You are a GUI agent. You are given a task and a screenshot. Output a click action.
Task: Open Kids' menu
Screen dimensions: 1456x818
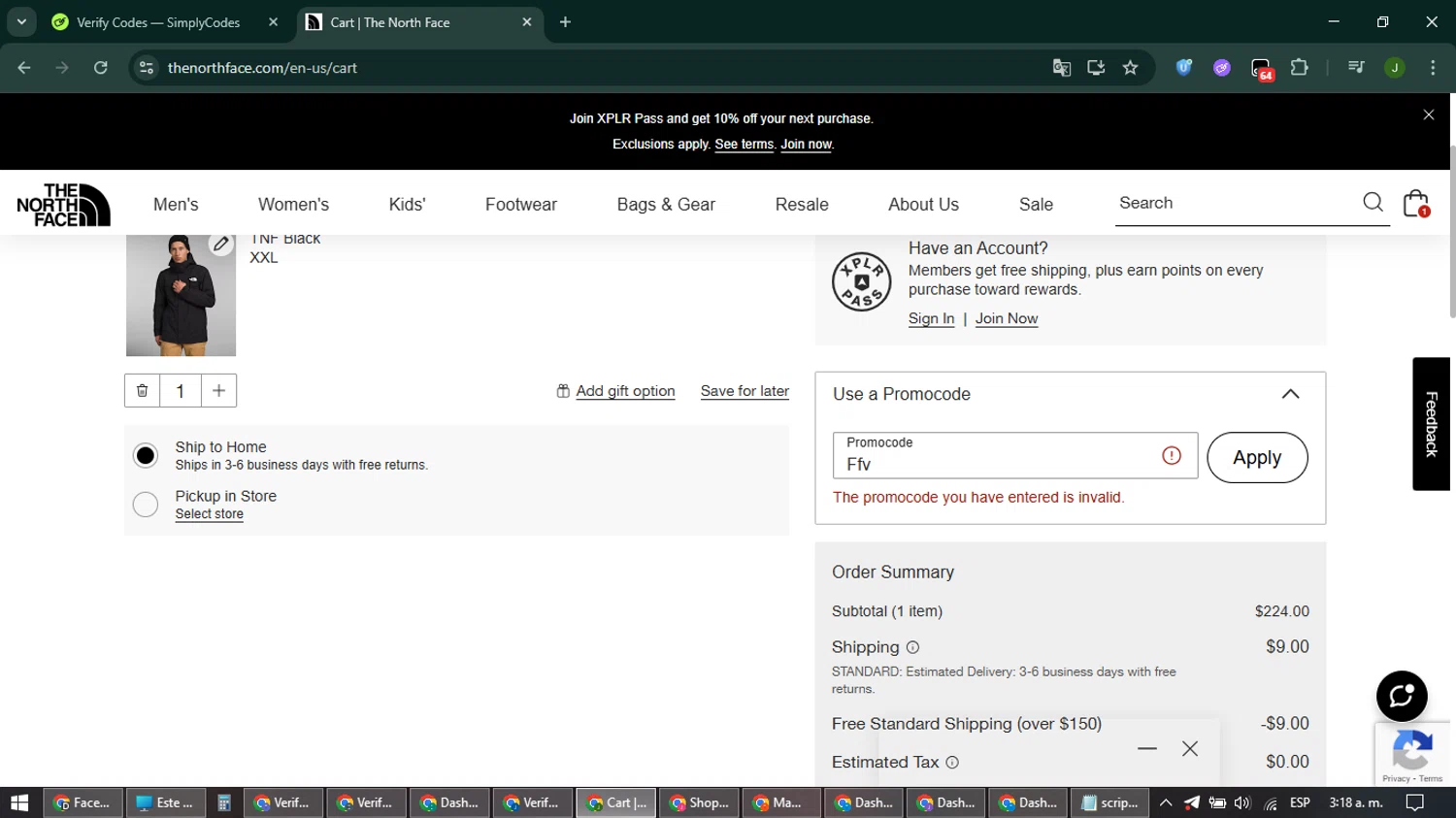tap(407, 205)
